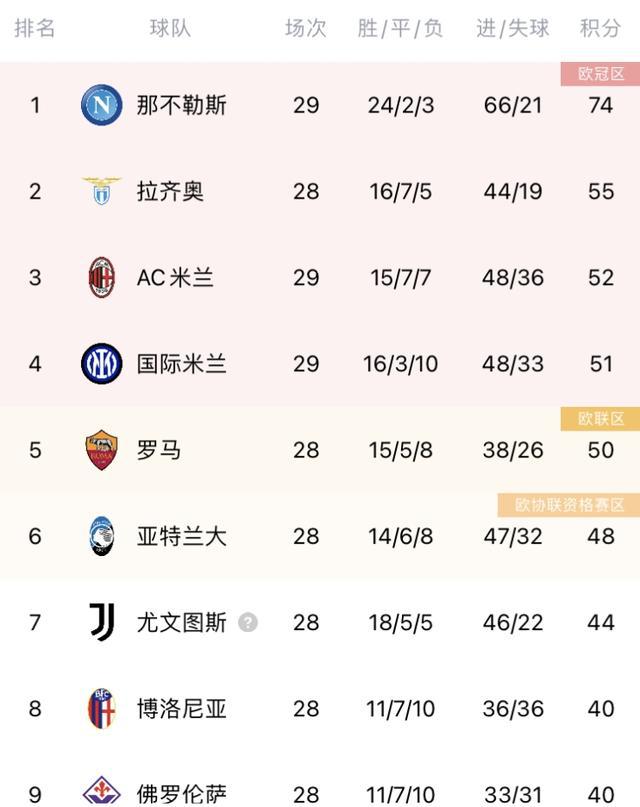Select the Lazio eagle badge
This screenshot has width=640, height=807.
pos(100,188)
